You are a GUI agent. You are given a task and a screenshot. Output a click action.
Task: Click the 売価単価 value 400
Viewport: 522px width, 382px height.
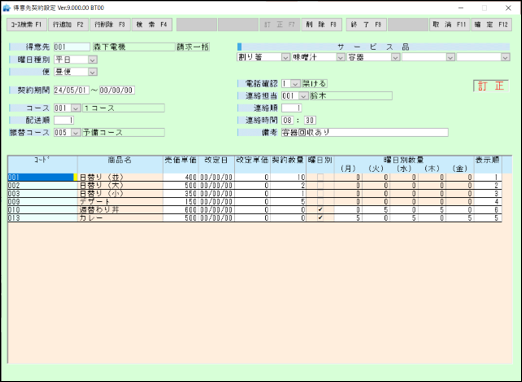(190, 177)
